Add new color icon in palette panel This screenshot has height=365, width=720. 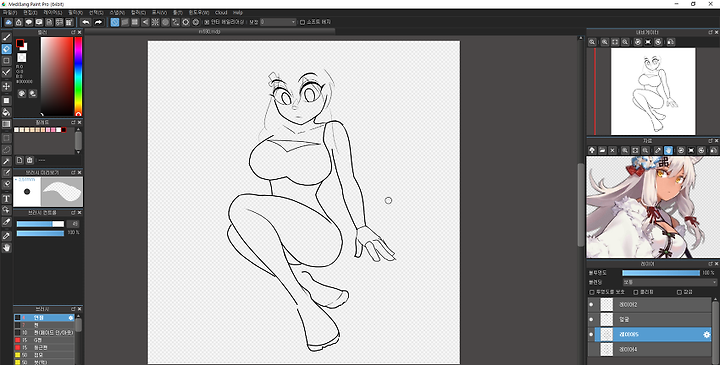point(19,160)
